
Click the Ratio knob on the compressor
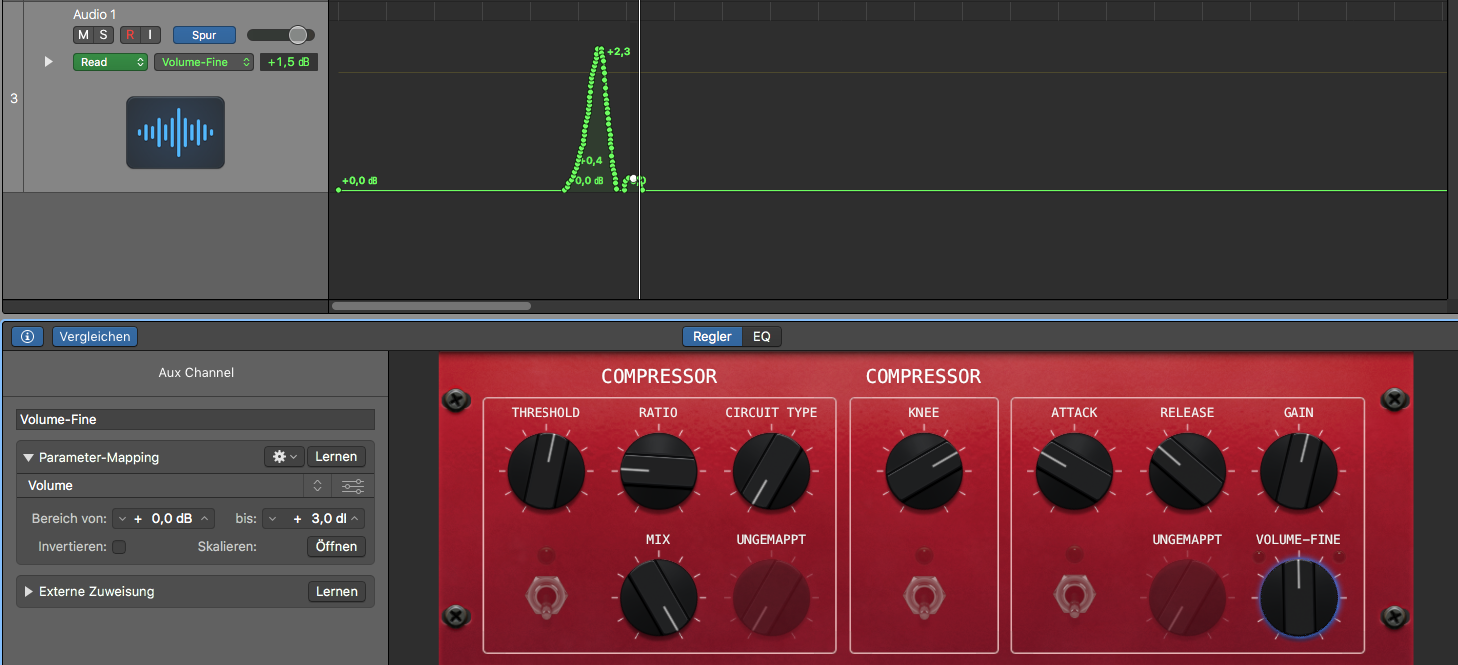(658, 471)
